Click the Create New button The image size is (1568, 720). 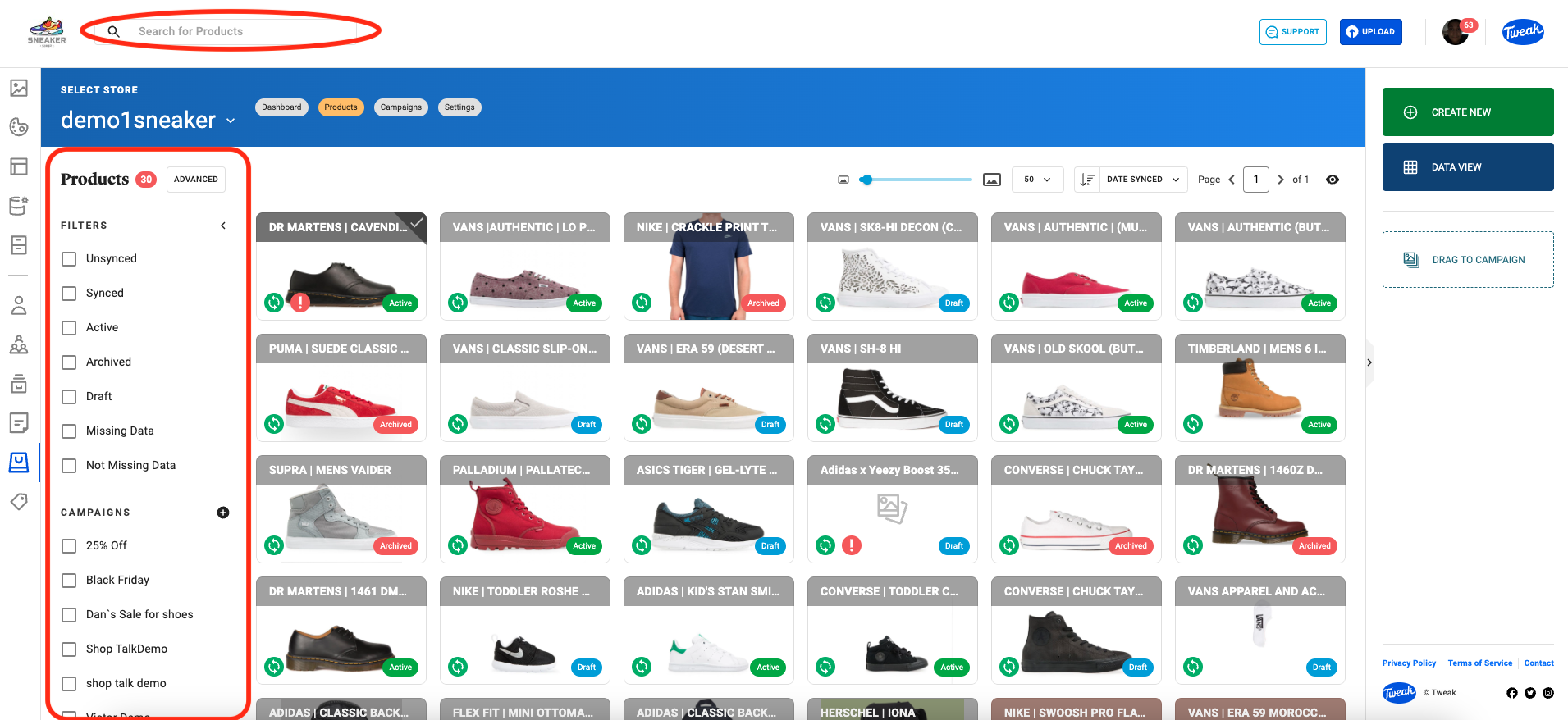click(x=1468, y=112)
